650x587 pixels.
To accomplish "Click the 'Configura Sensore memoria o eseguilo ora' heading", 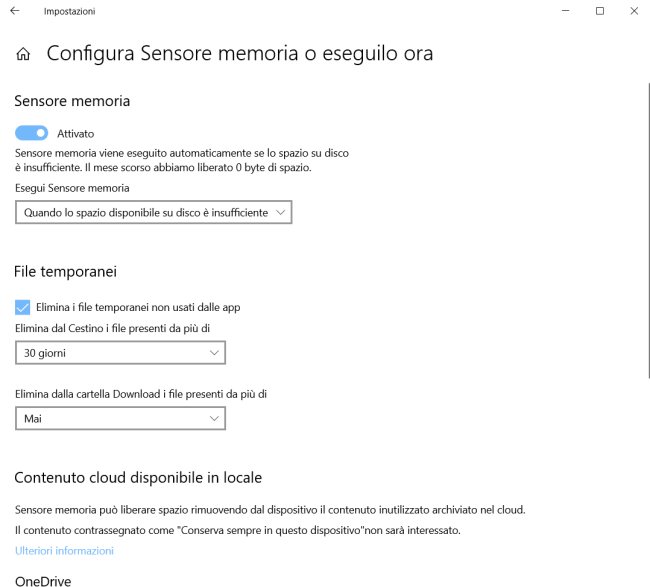I will coord(240,54).
